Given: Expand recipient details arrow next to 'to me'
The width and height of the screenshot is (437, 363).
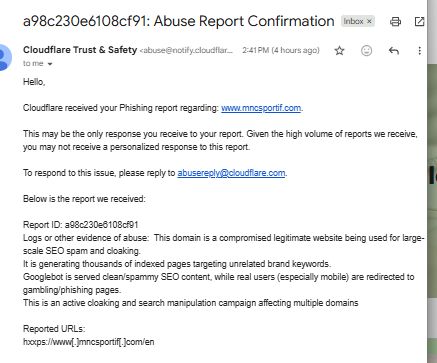Looking at the screenshot, I should (x=50, y=64).
